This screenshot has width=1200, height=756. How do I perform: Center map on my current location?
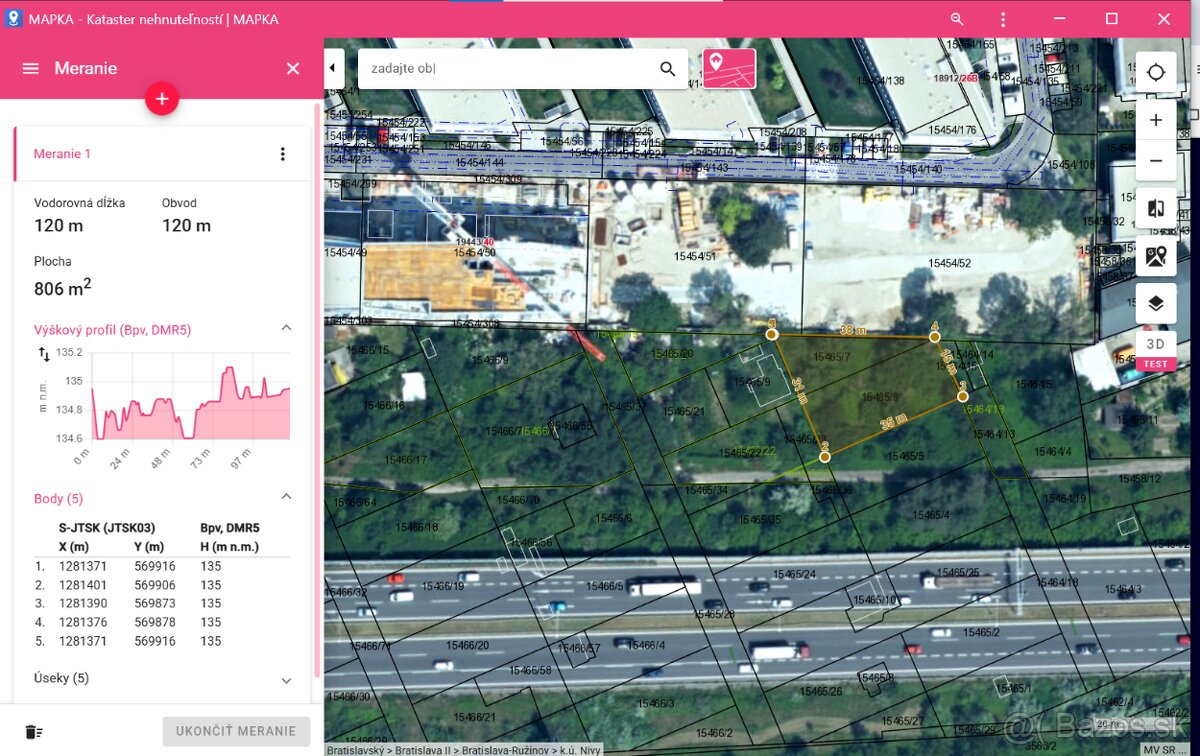pos(1156,72)
